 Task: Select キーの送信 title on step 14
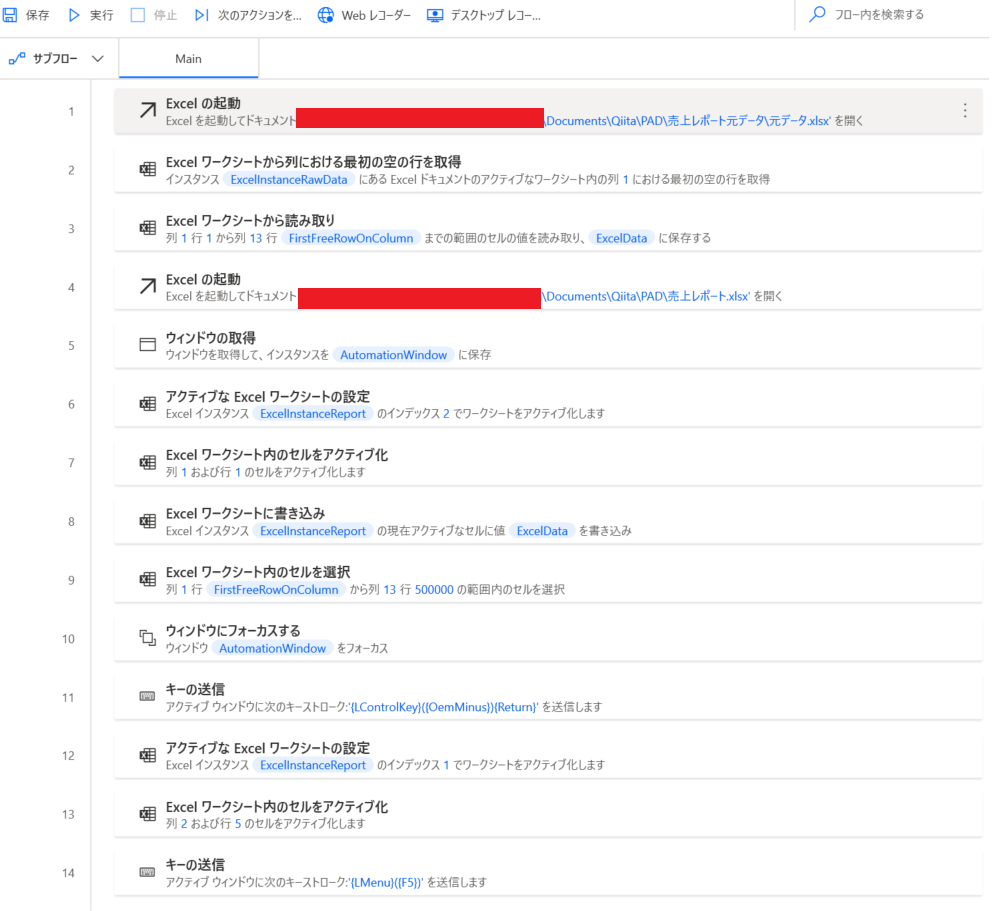195,864
